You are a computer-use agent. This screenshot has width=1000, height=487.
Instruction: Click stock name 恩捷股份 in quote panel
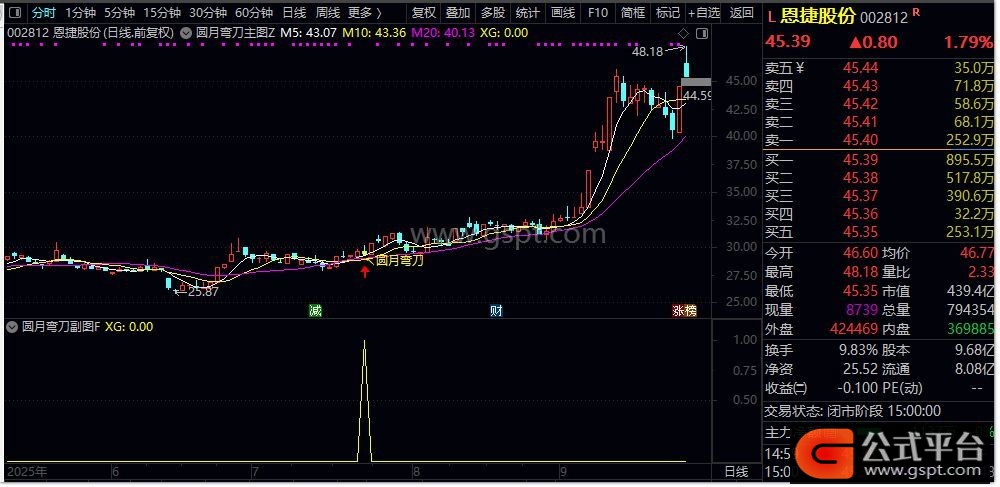pos(818,17)
